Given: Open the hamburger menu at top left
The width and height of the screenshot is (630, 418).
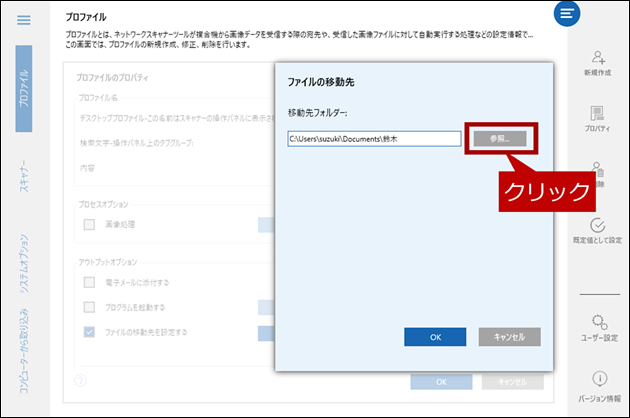Looking at the screenshot, I should (x=24, y=20).
